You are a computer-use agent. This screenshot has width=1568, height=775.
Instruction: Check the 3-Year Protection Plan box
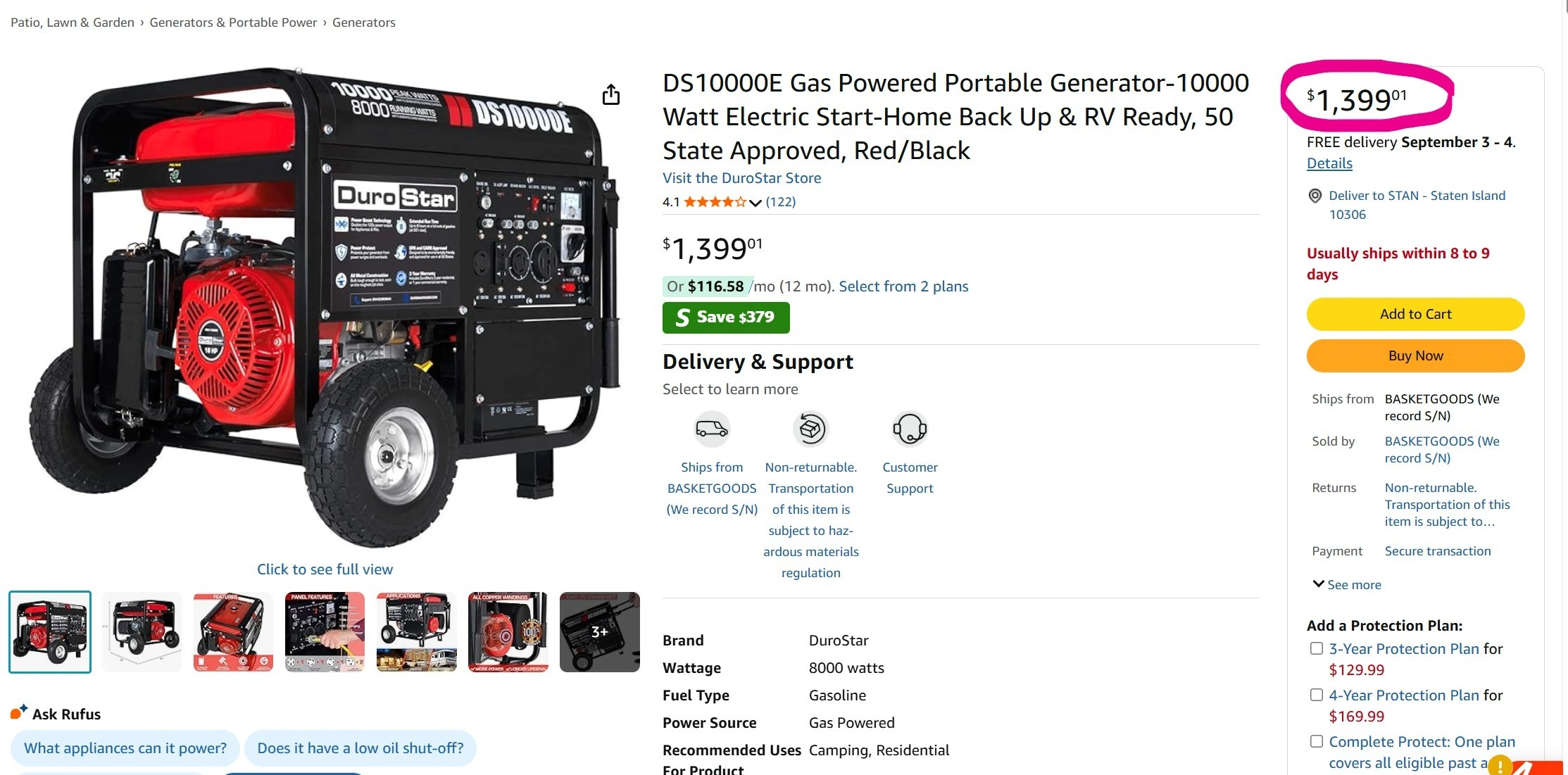coord(1317,648)
